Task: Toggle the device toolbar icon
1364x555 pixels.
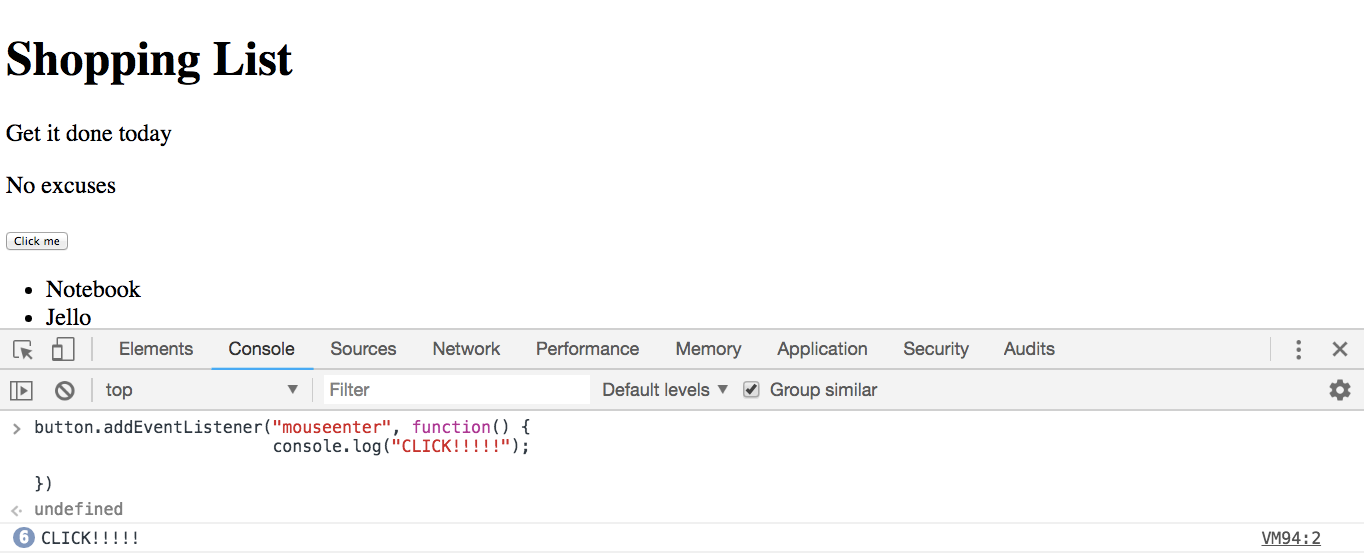Action: click(63, 349)
